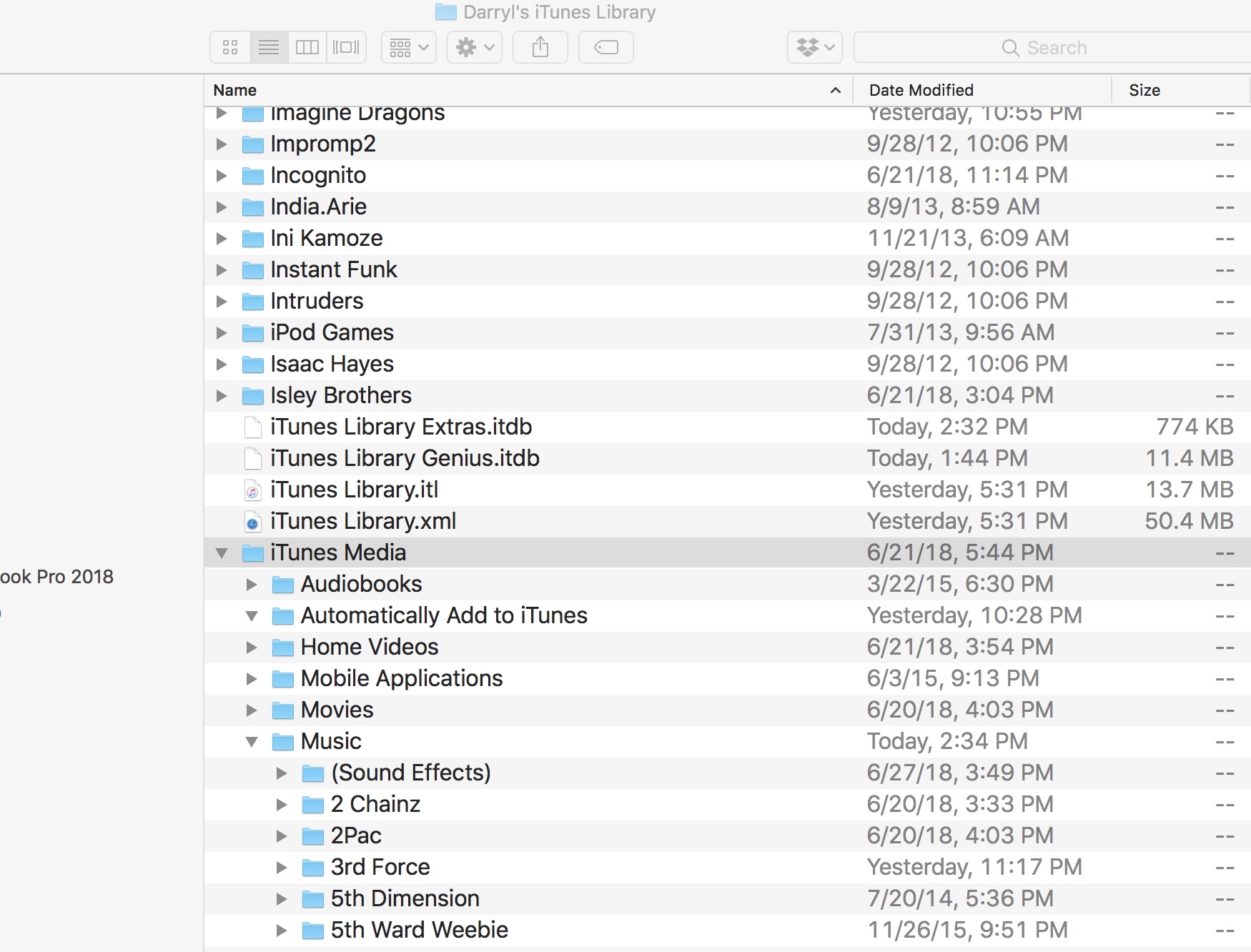1251x952 pixels.
Task: Click the Home Videos folder icon
Action: coord(283,648)
